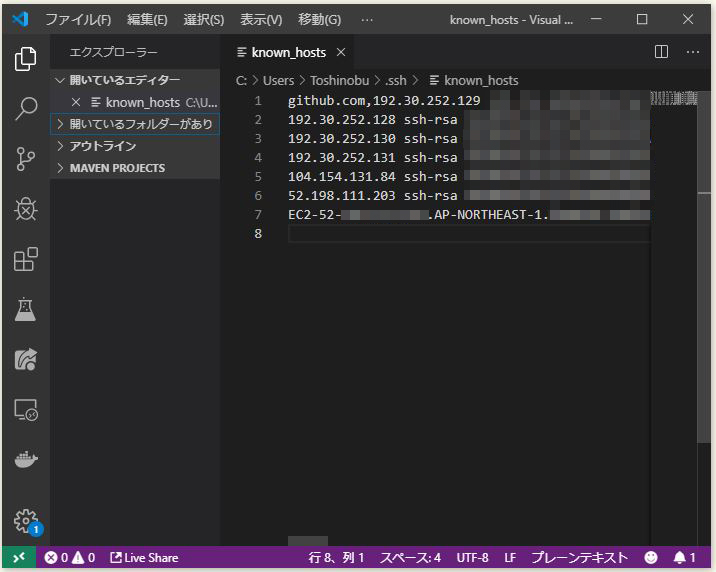Open the Go (移動) menu
The height and width of the screenshot is (572, 716).
pos(319,20)
